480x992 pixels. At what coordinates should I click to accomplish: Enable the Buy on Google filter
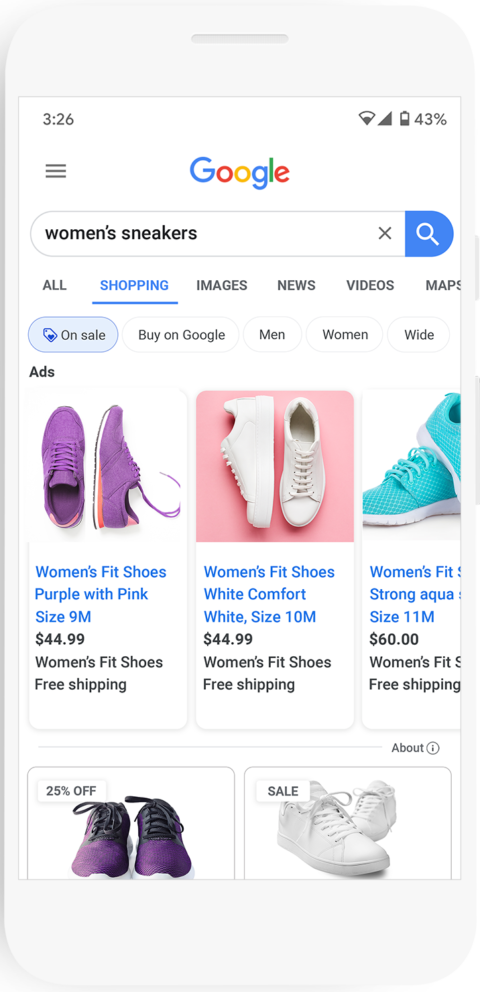[181, 335]
